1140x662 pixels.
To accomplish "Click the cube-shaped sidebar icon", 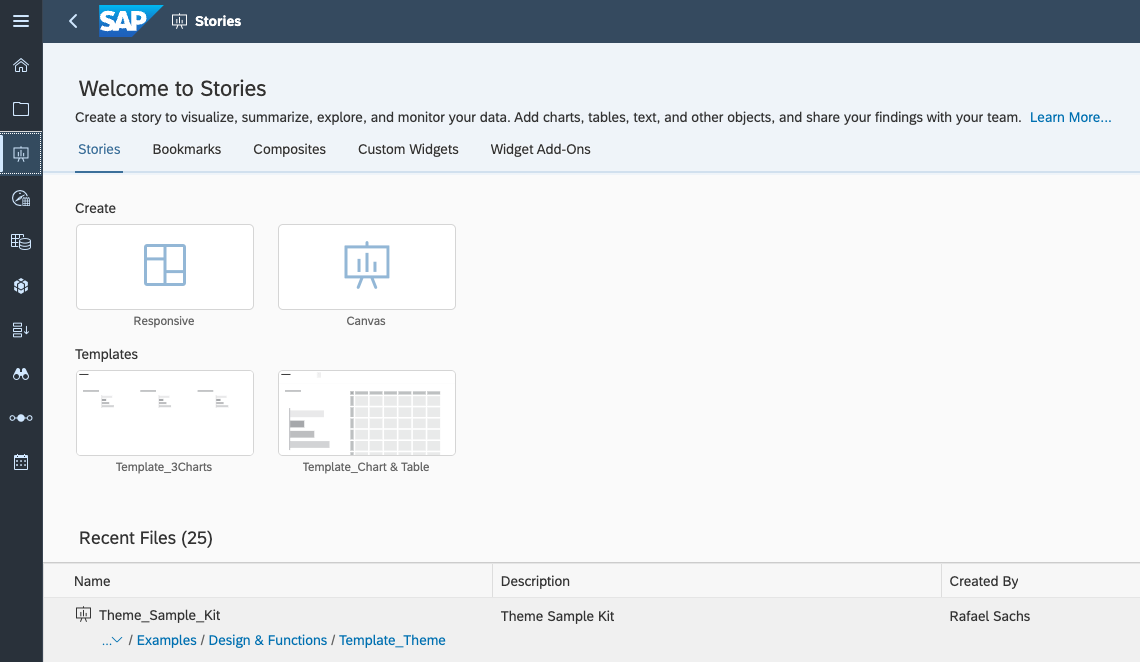I will [21, 285].
